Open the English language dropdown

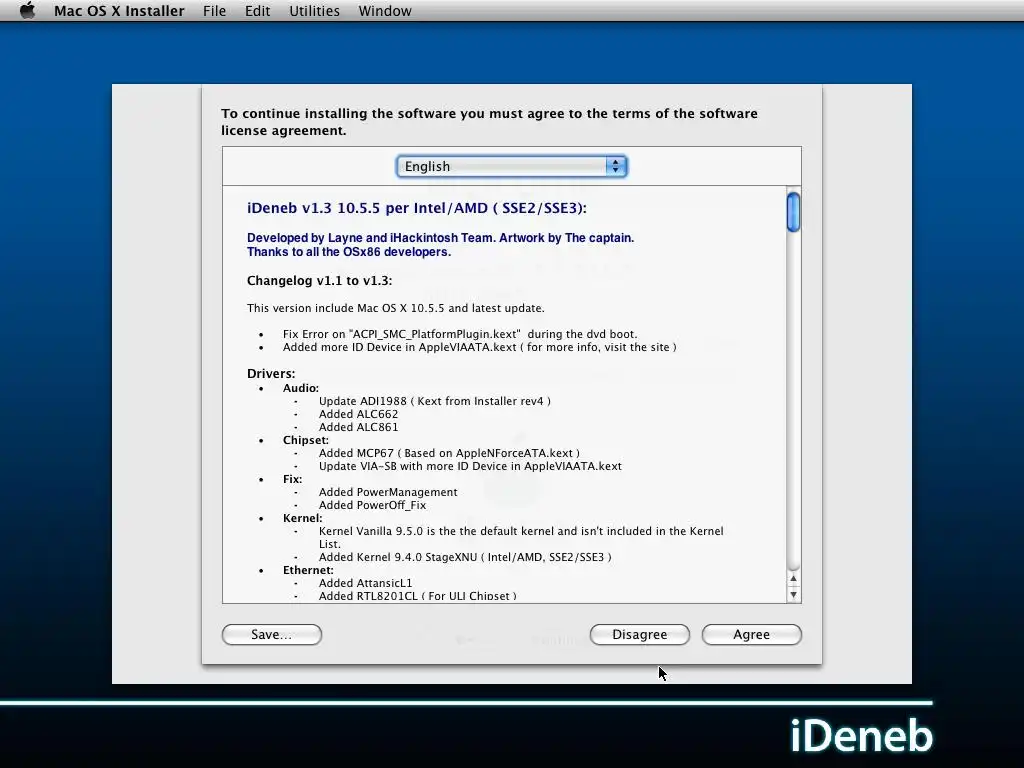tap(511, 167)
